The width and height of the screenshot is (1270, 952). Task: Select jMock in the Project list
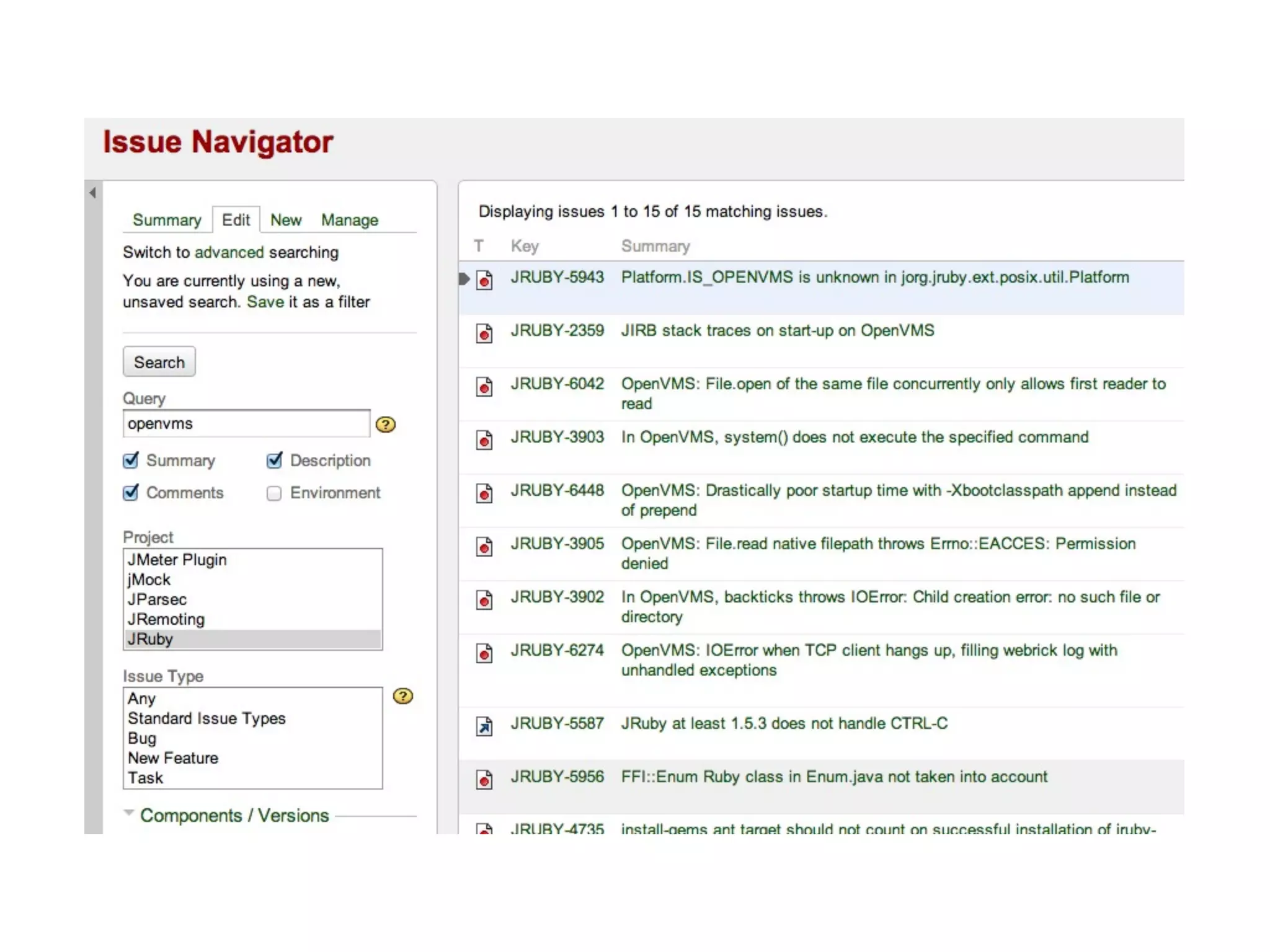pos(149,580)
